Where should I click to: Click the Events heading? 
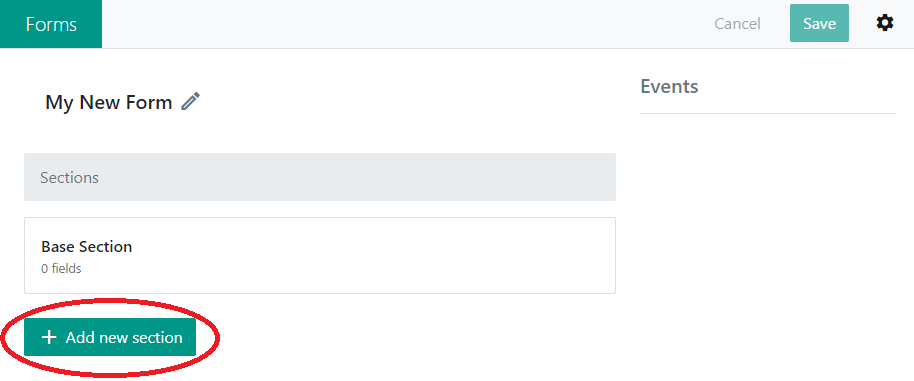[x=669, y=87]
